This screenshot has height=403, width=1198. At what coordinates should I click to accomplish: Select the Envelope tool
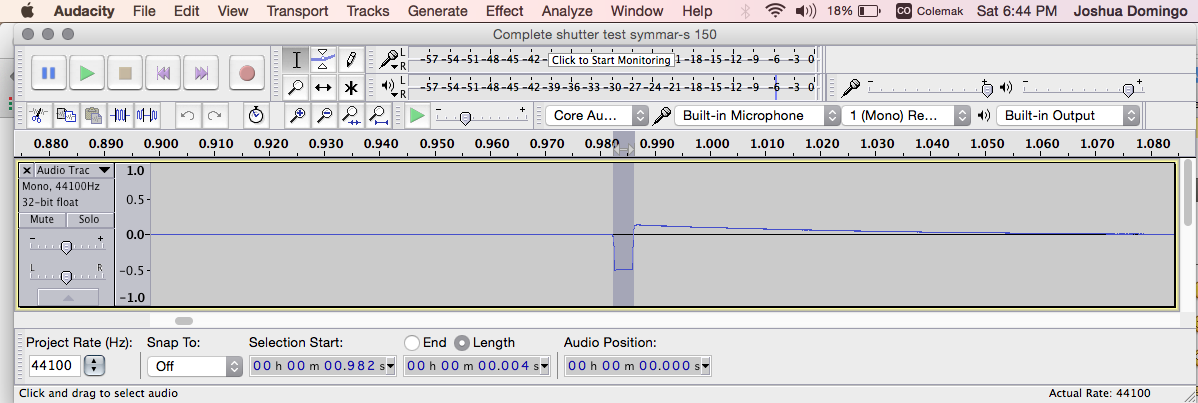[323, 59]
